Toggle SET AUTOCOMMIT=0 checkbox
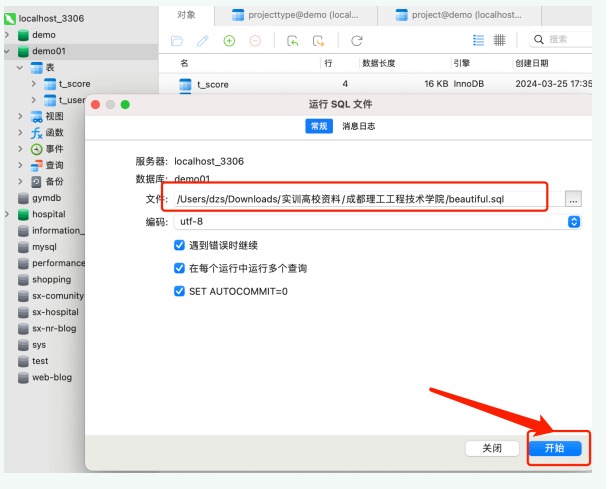609x489 pixels. pos(179,291)
